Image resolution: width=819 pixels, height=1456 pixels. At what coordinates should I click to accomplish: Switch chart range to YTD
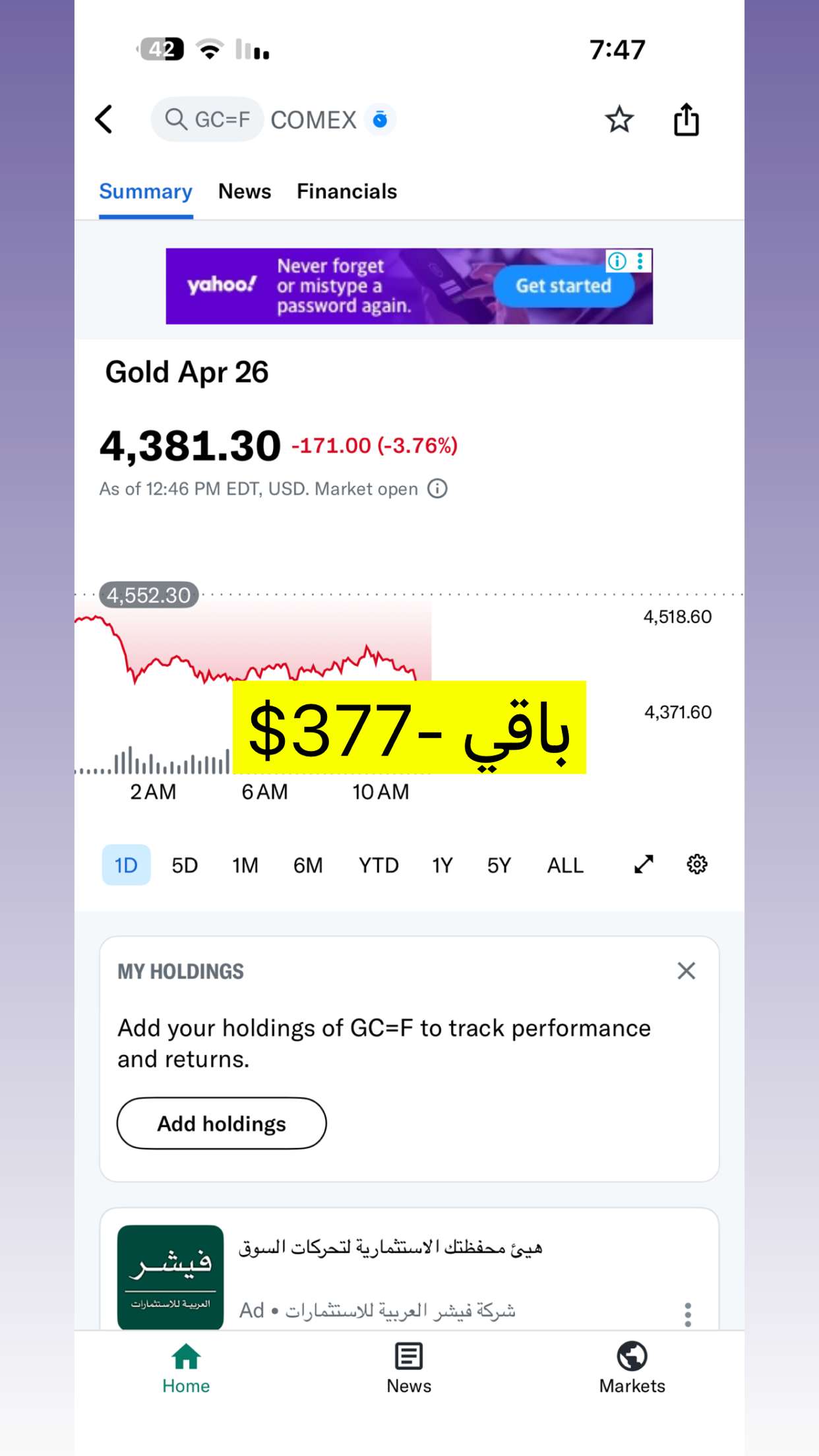[x=379, y=864]
